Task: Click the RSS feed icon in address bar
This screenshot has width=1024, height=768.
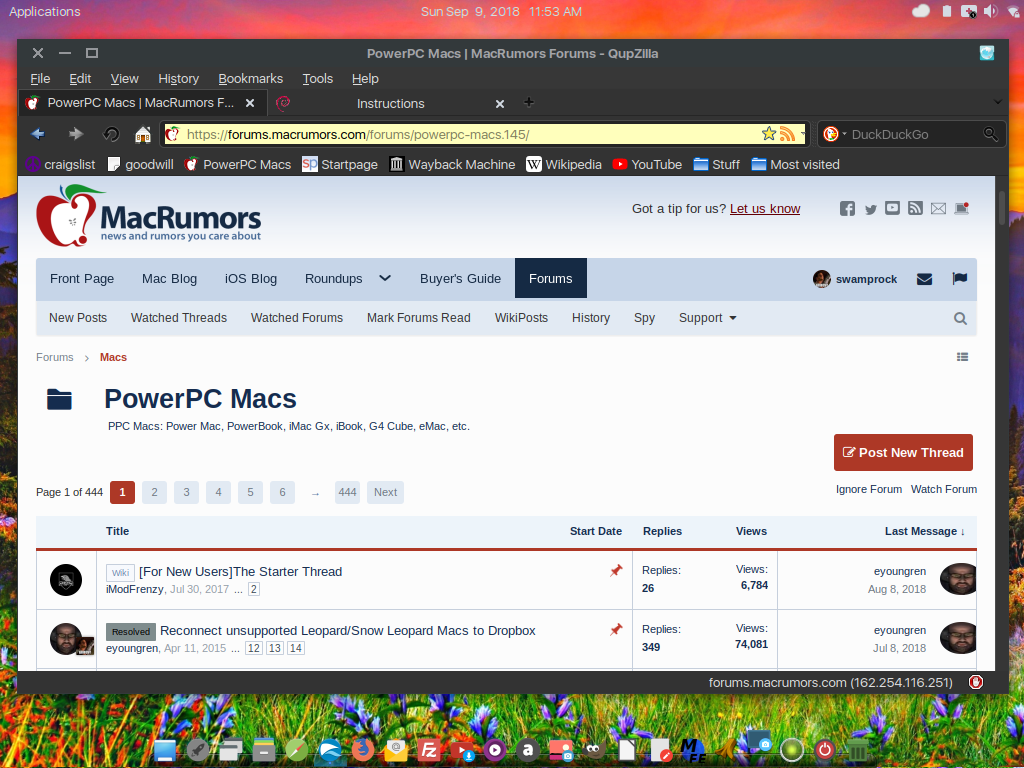Action: click(x=788, y=134)
